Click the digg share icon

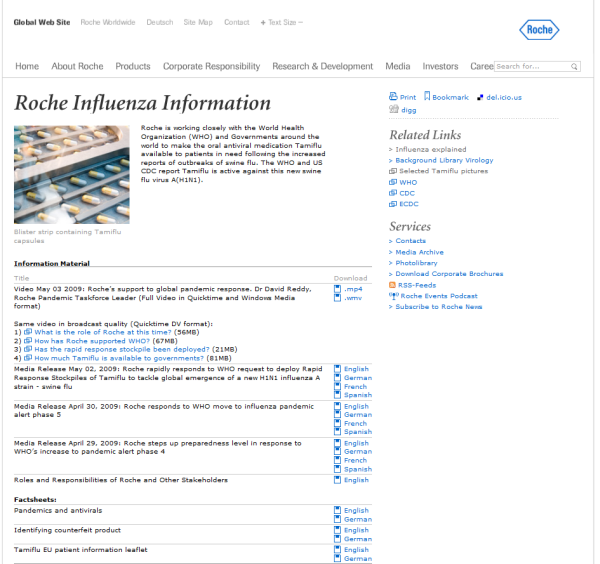coord(393,110)
